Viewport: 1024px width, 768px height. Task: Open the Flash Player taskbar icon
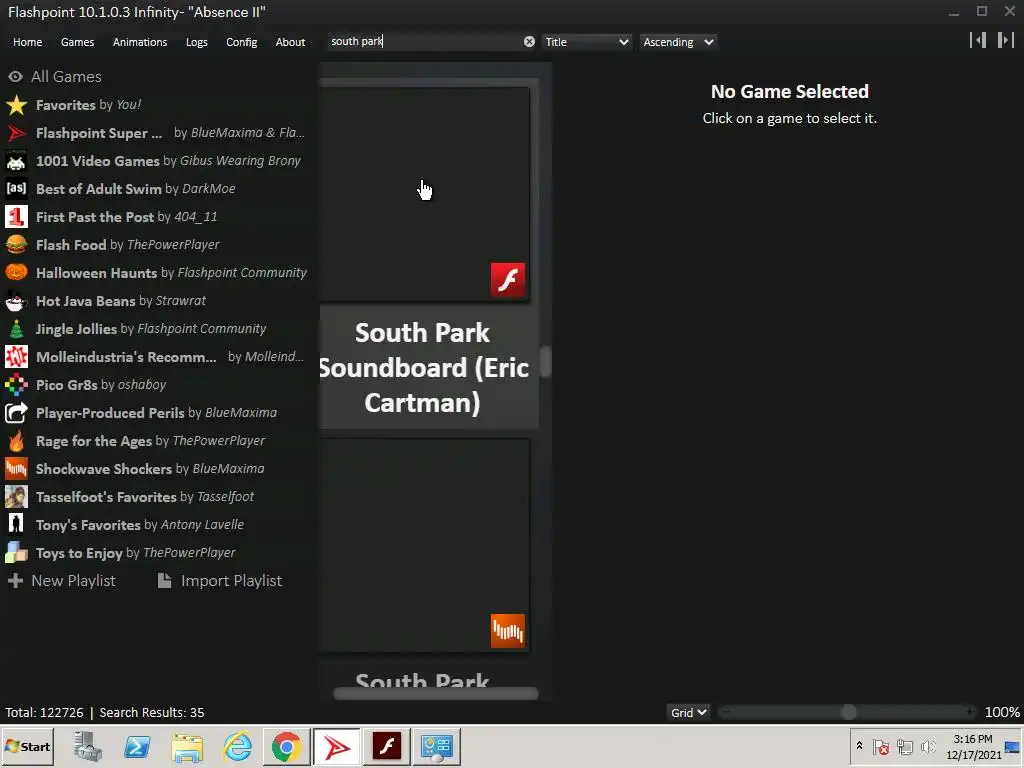[387, 746]
